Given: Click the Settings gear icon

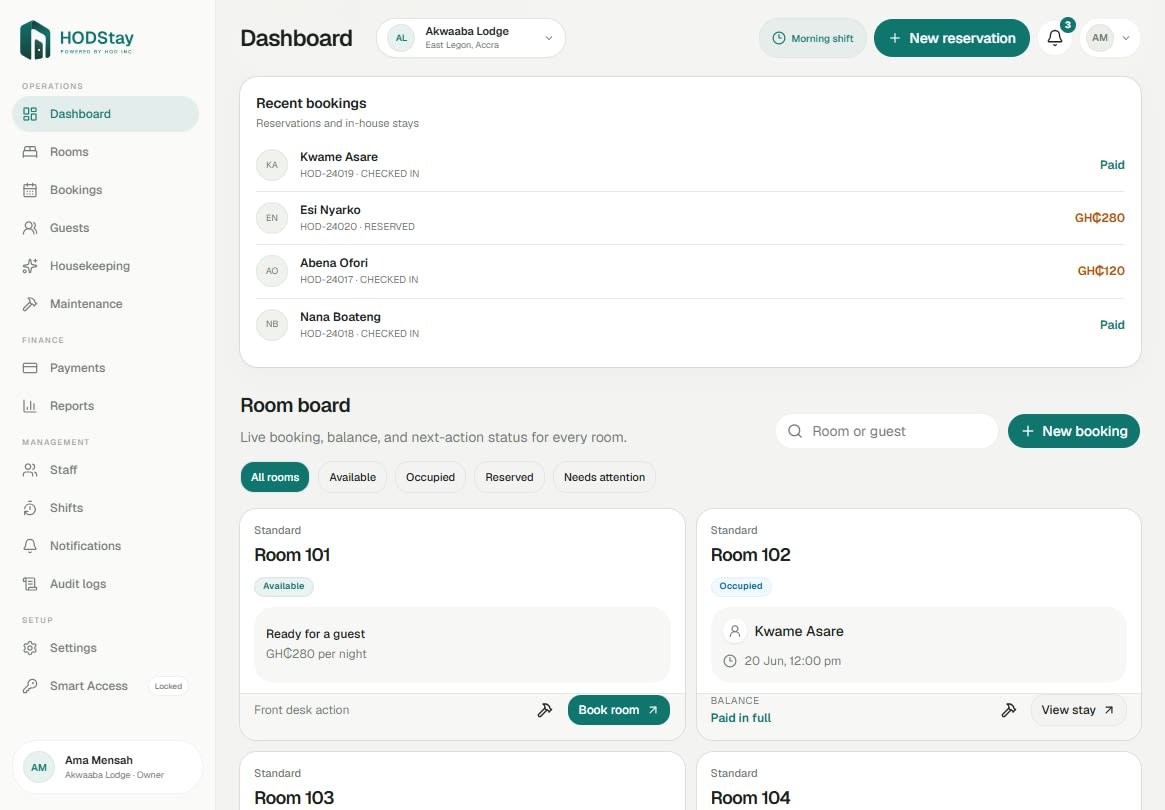Looking at the screenshot, I should coord(30,648).
